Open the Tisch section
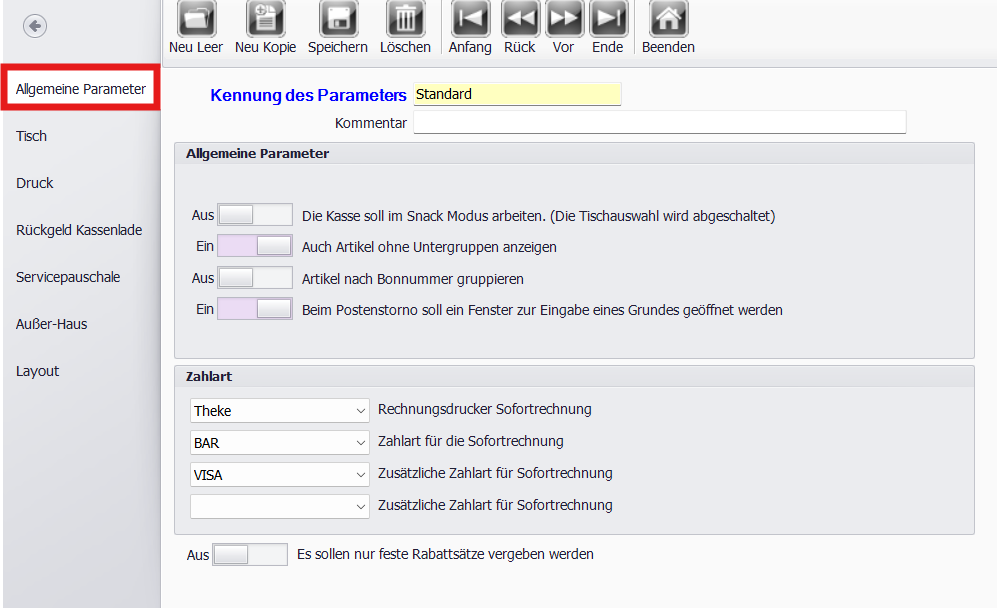The image size is (997, 608). pyautogui.click(x=31, y=136)
